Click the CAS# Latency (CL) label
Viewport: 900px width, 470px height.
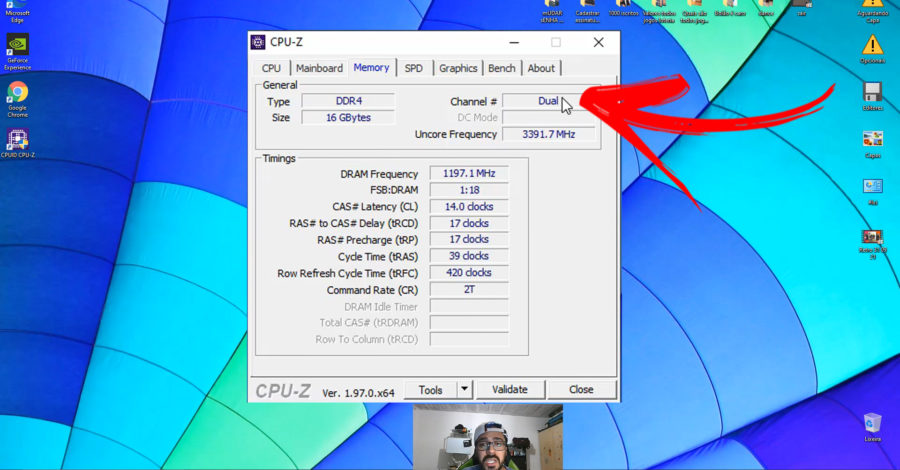click(x=375, y=207)
